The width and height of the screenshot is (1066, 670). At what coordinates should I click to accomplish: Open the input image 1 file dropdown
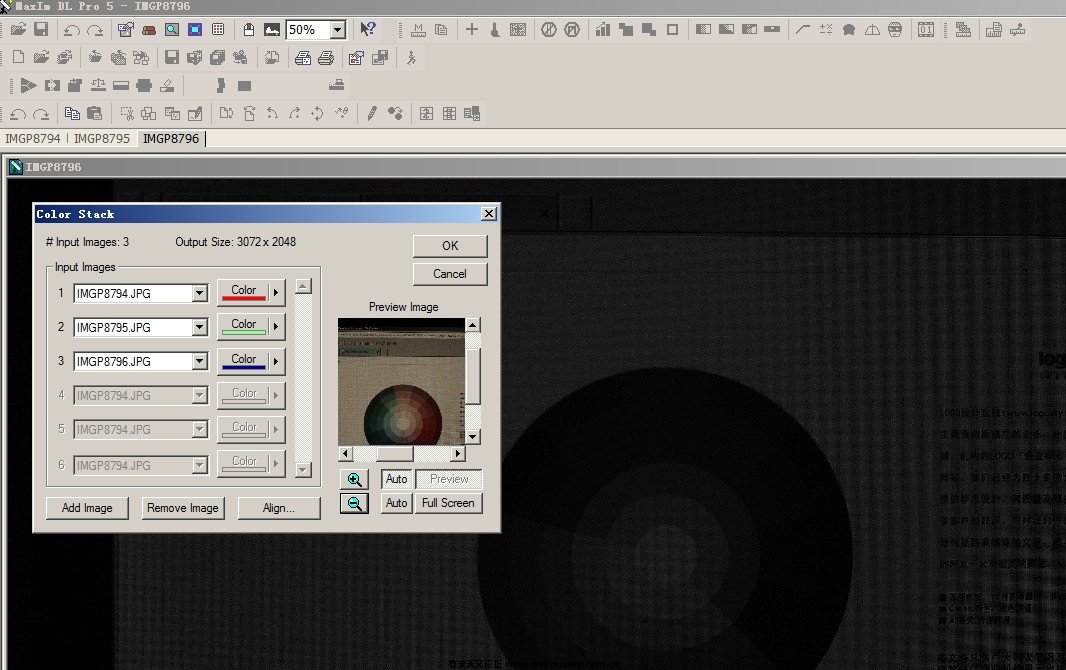tap(199, 294)
